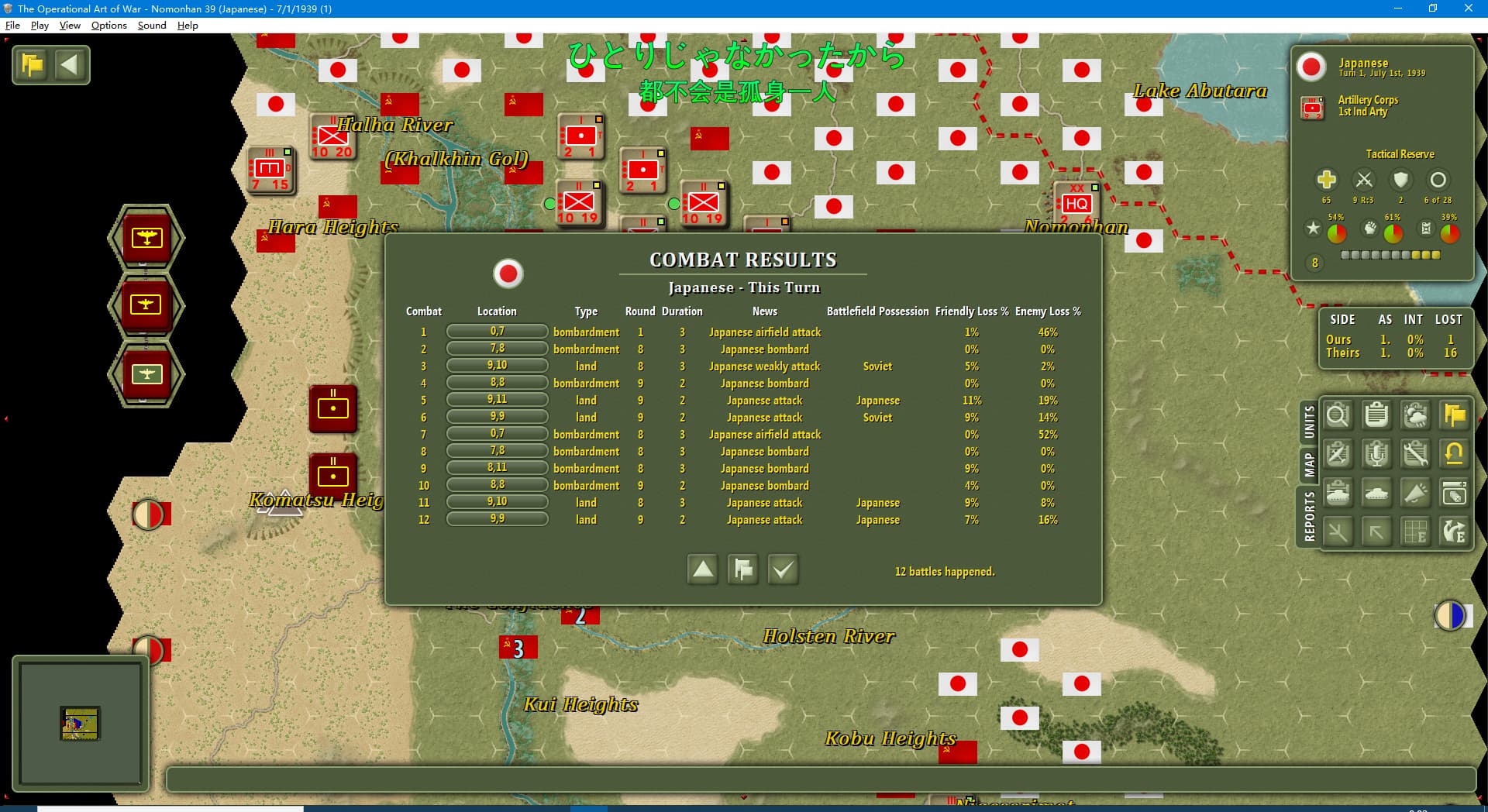
Task: Click the minimap thumbnail
Action: [x=80, y=724]
